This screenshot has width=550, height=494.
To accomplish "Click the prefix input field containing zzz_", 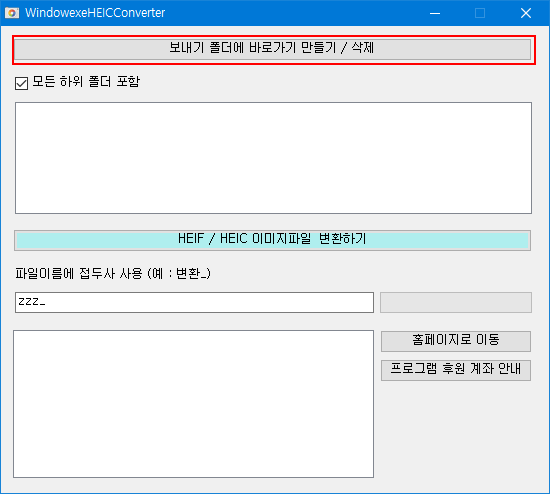I will coord(194,302).
